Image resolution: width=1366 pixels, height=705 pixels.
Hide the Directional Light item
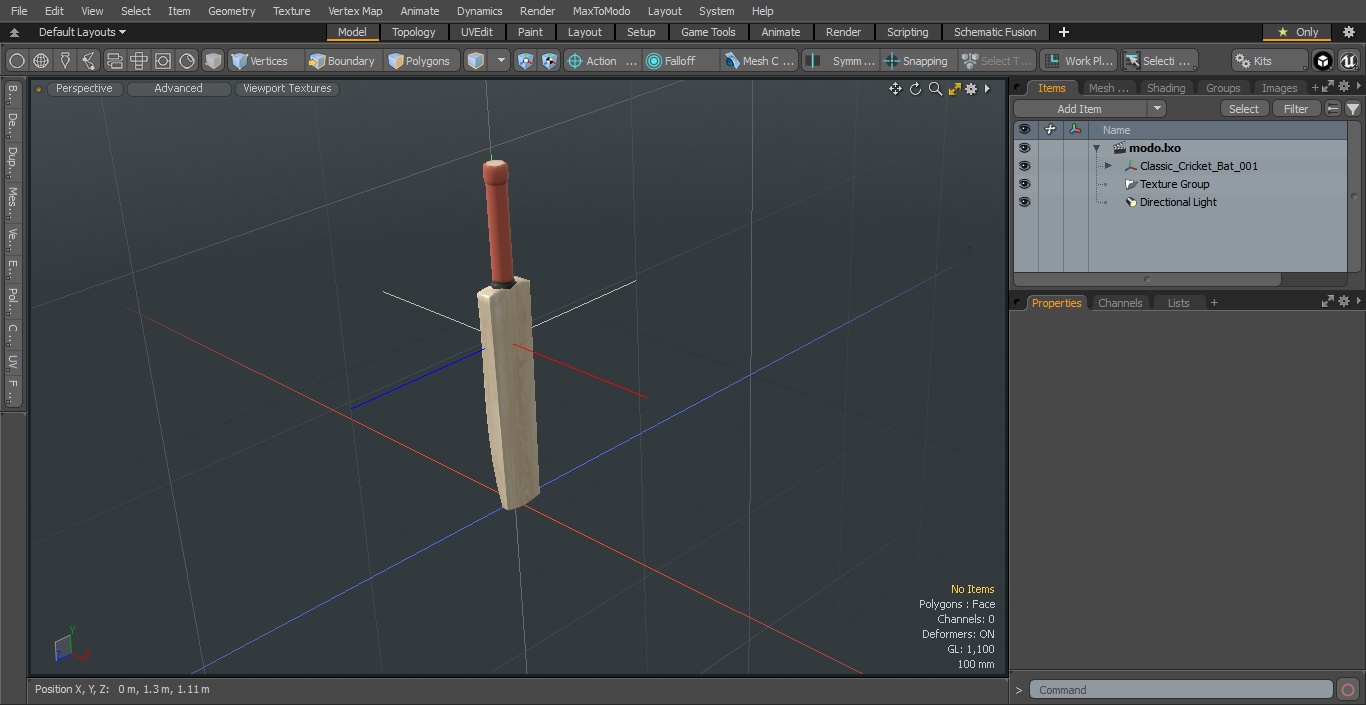tap(1024, 202)
